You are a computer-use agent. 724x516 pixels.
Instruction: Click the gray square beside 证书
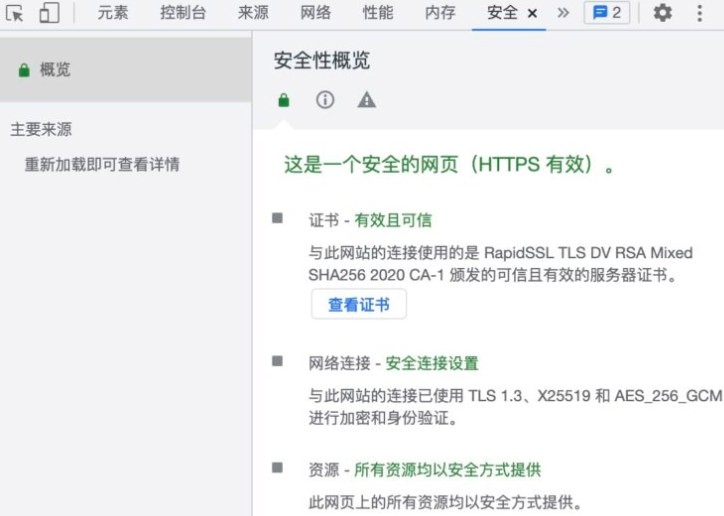tap(277, 218)
